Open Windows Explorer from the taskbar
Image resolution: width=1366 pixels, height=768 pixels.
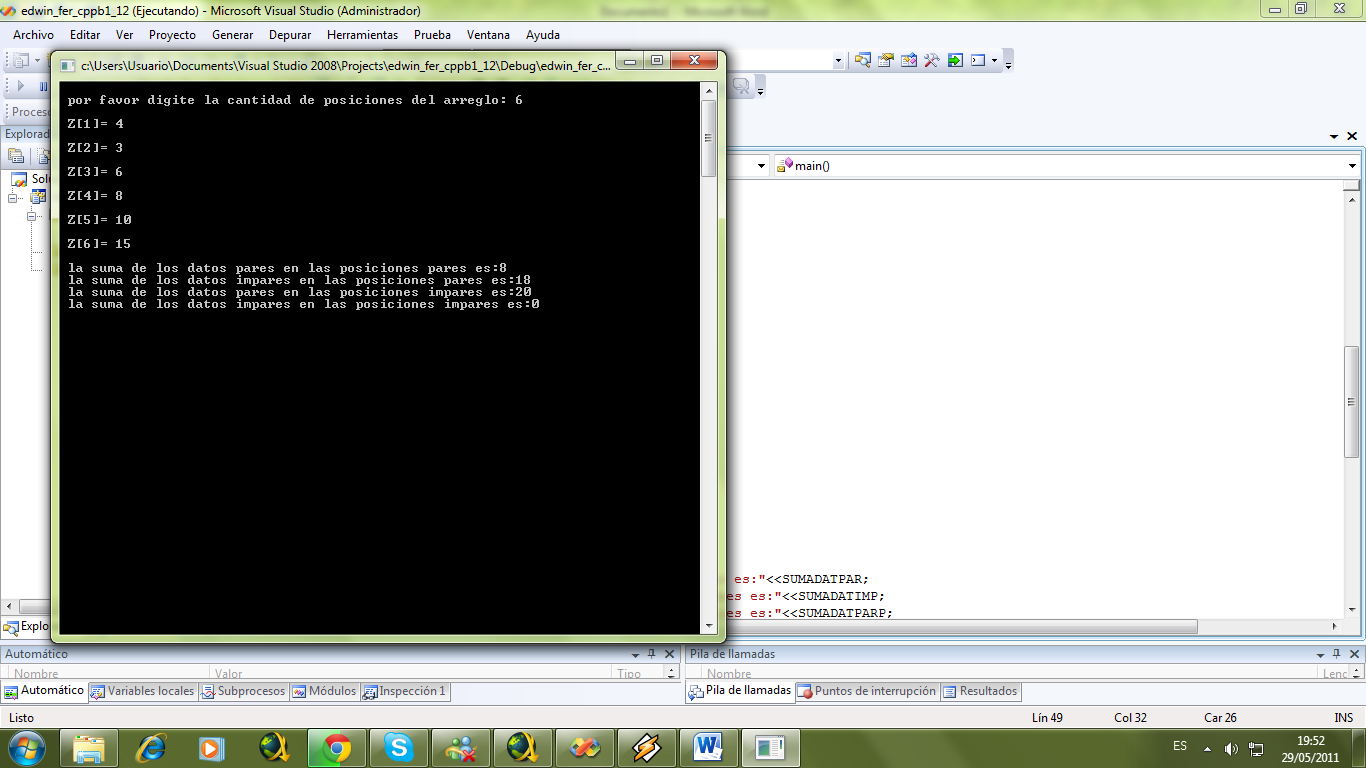click(x=89, y=747)
